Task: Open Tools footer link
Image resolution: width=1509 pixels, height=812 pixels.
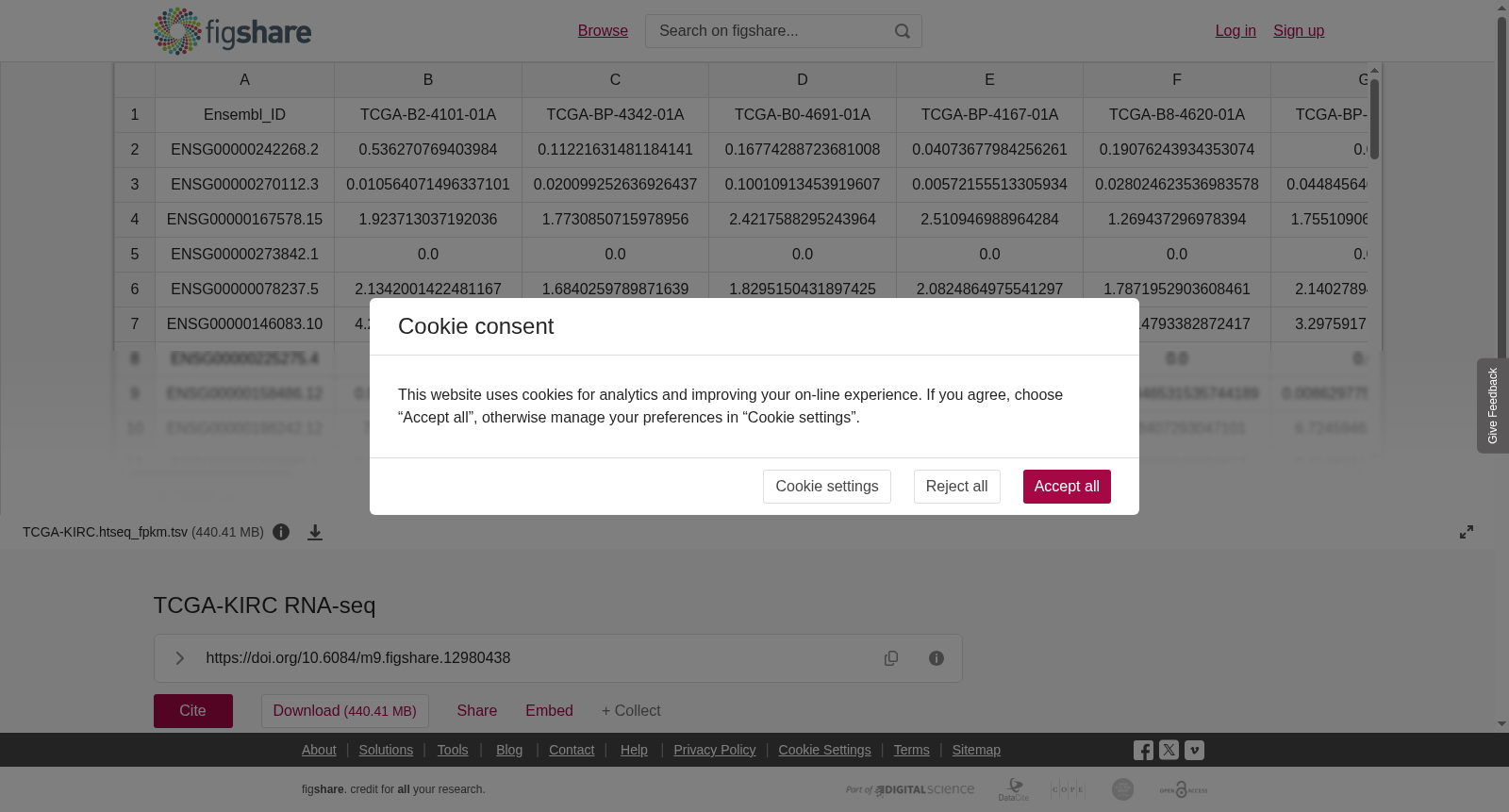Action: pyautogui.click(x=453, y=750)
